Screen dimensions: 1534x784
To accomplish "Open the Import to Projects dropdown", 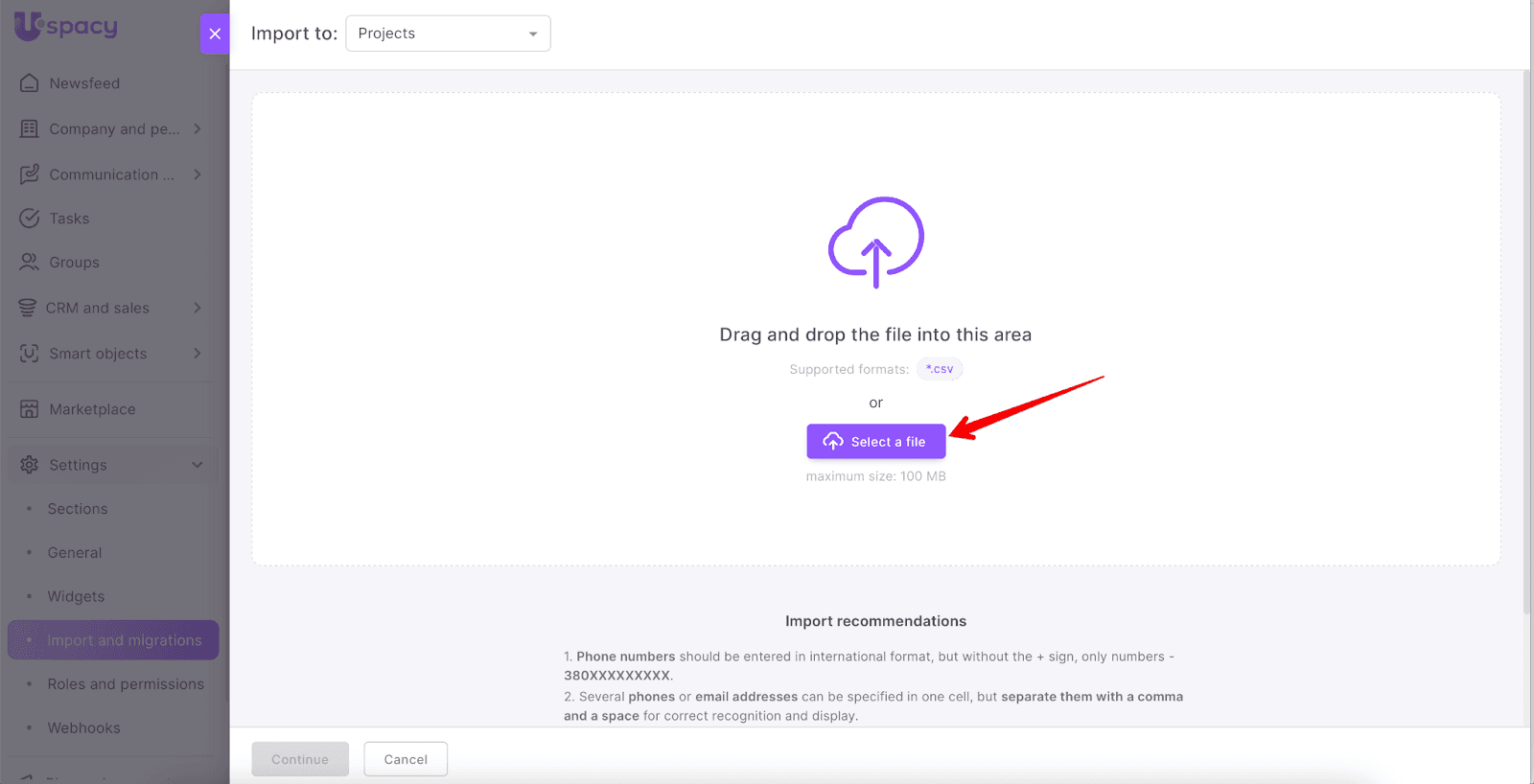I will click(448, 34).
